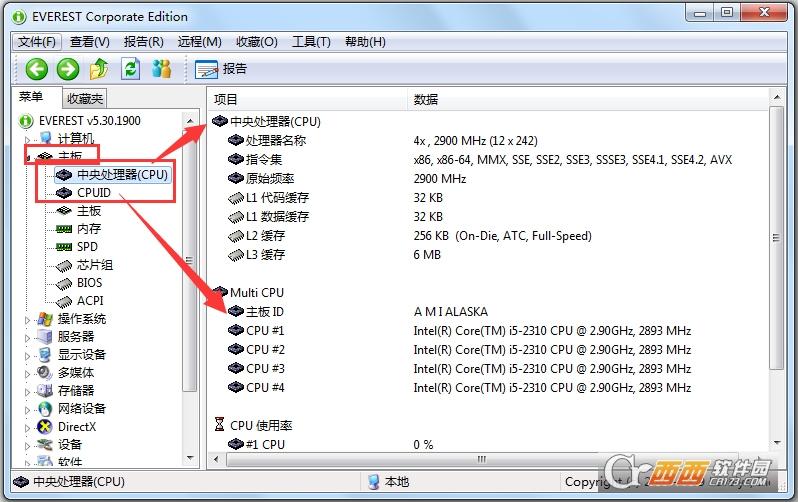Screen dimensions: 798x502
Task: Select the 处理器名称 row
Action: (489, 141)
